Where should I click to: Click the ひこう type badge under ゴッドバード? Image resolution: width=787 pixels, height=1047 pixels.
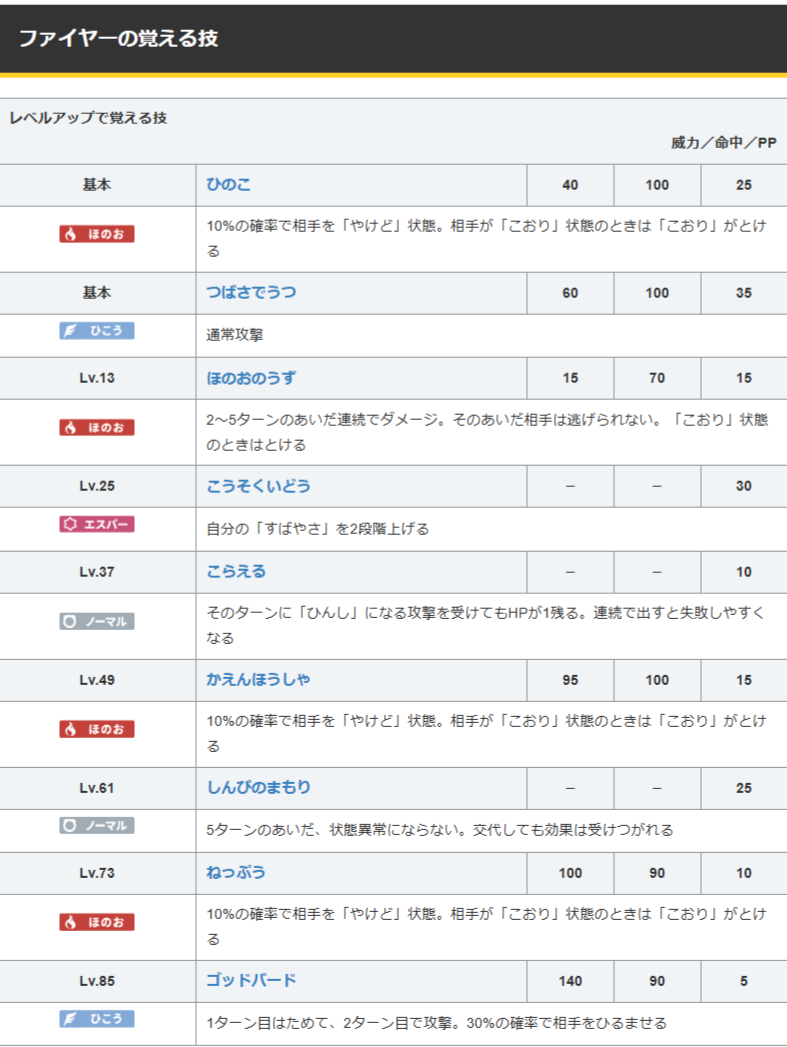96,1019
